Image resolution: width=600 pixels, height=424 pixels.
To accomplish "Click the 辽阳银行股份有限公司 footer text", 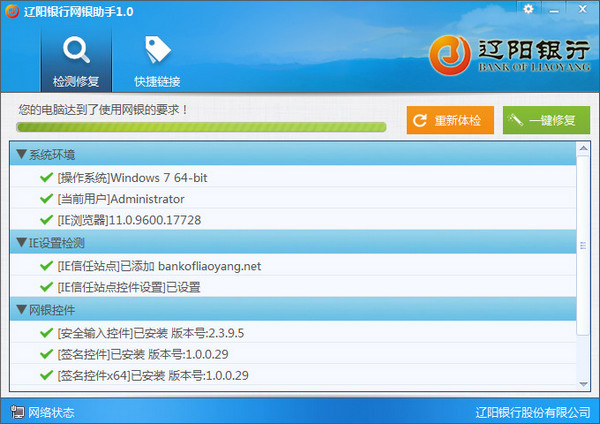I will point(533,413).
